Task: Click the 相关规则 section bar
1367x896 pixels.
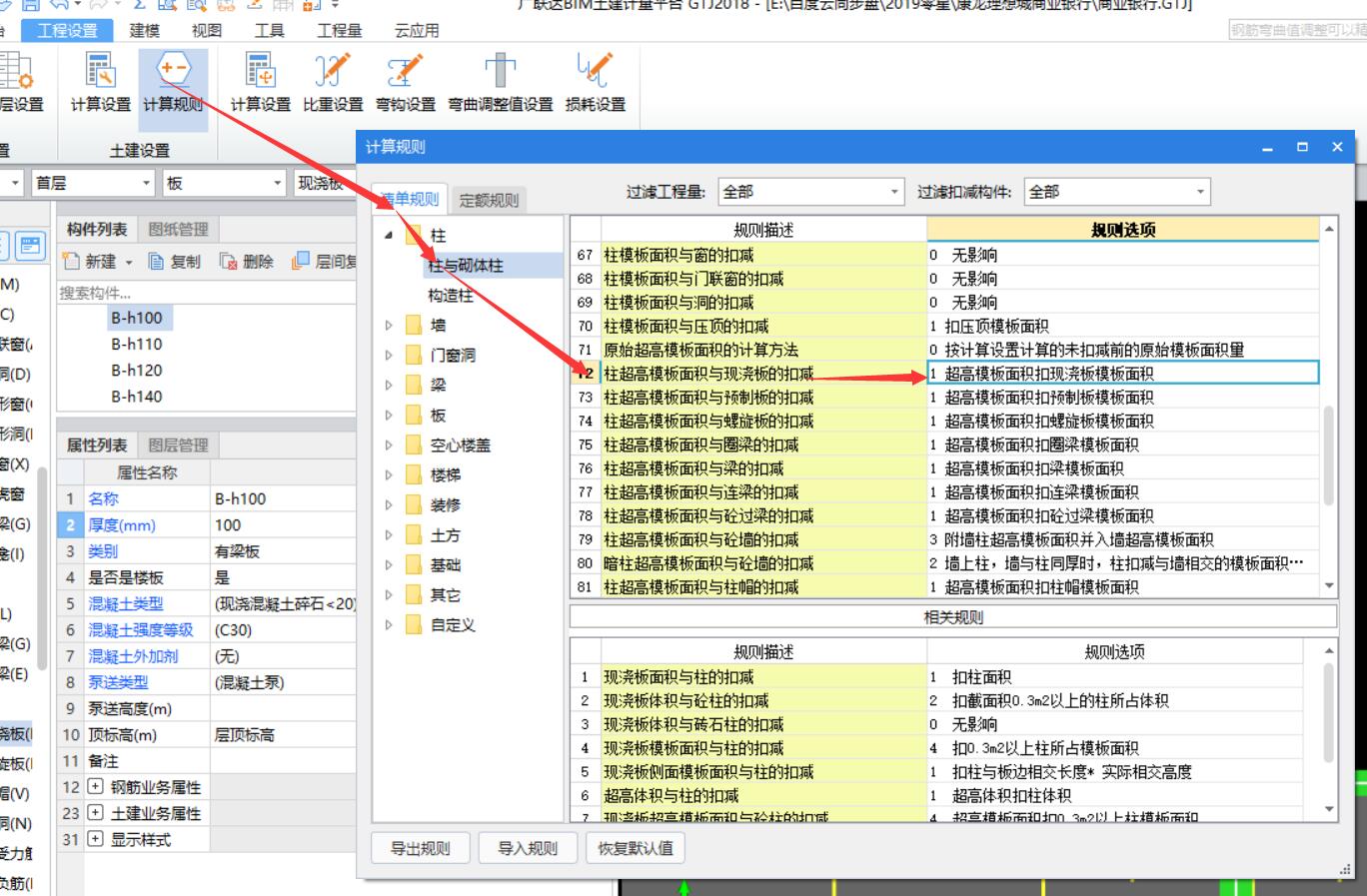Action: [x=953, y=617]
